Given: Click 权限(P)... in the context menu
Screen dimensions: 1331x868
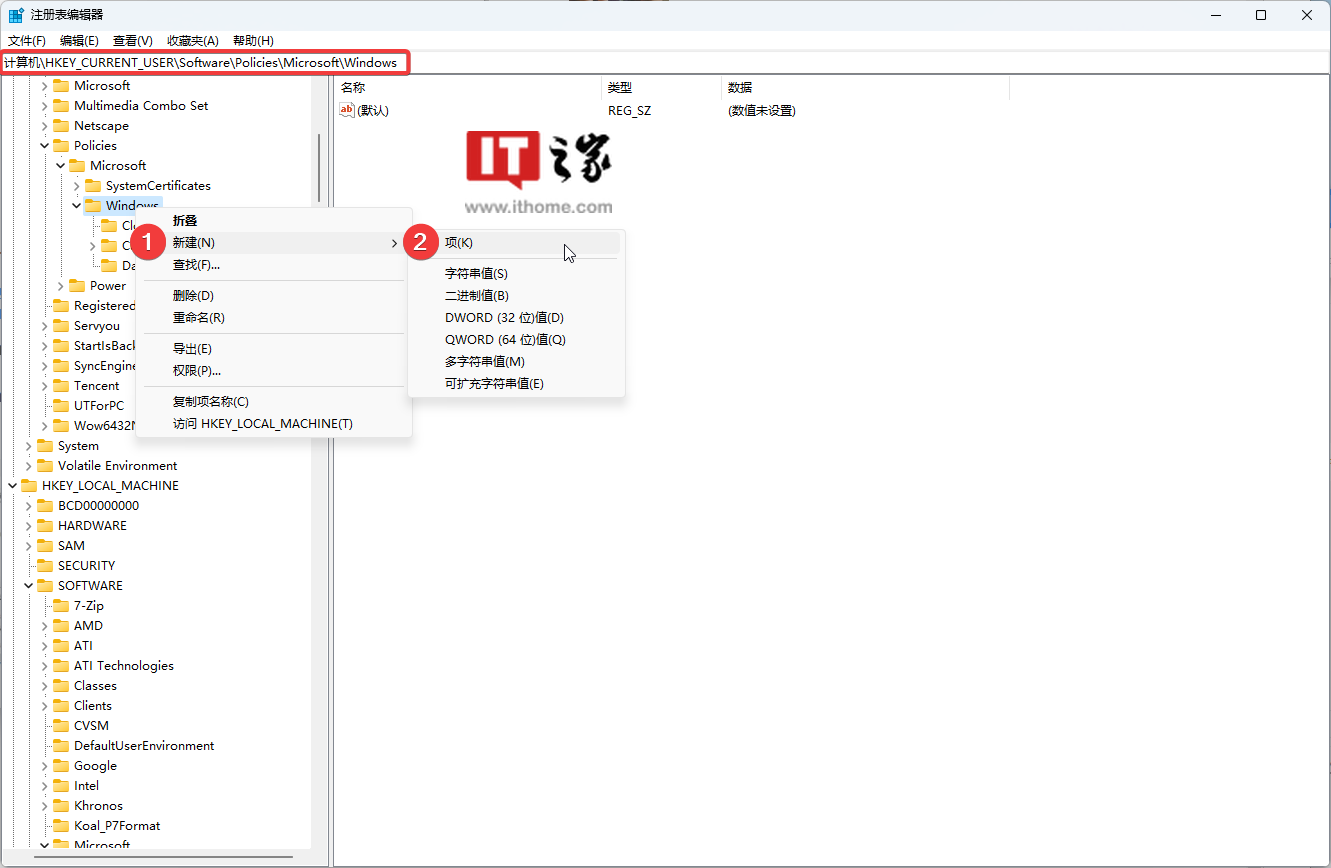Looking at the screenshot, I should click(197, 371).
